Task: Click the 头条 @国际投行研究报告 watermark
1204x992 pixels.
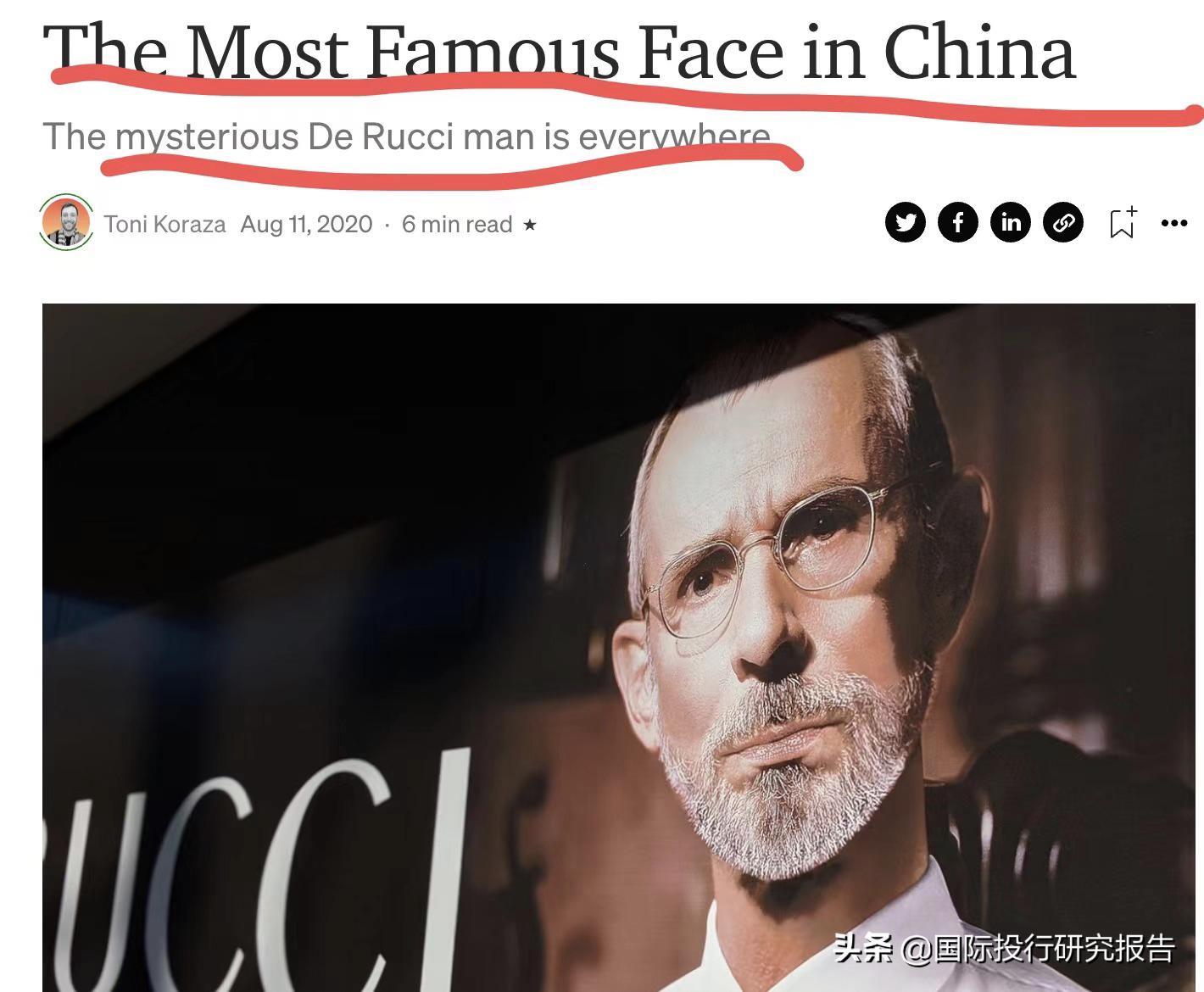Action: pyautogui.click(x=1005, y=948)
